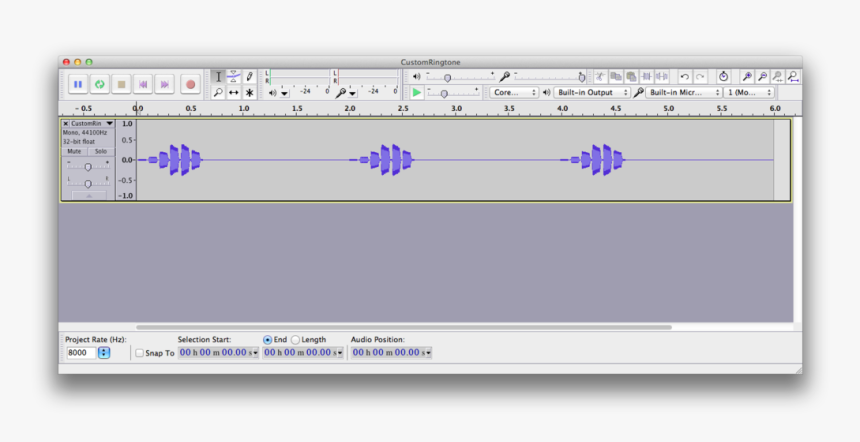Click the Project Rate stepper arrows
This screenshot has height=442, width=860.
coord(104,353)
